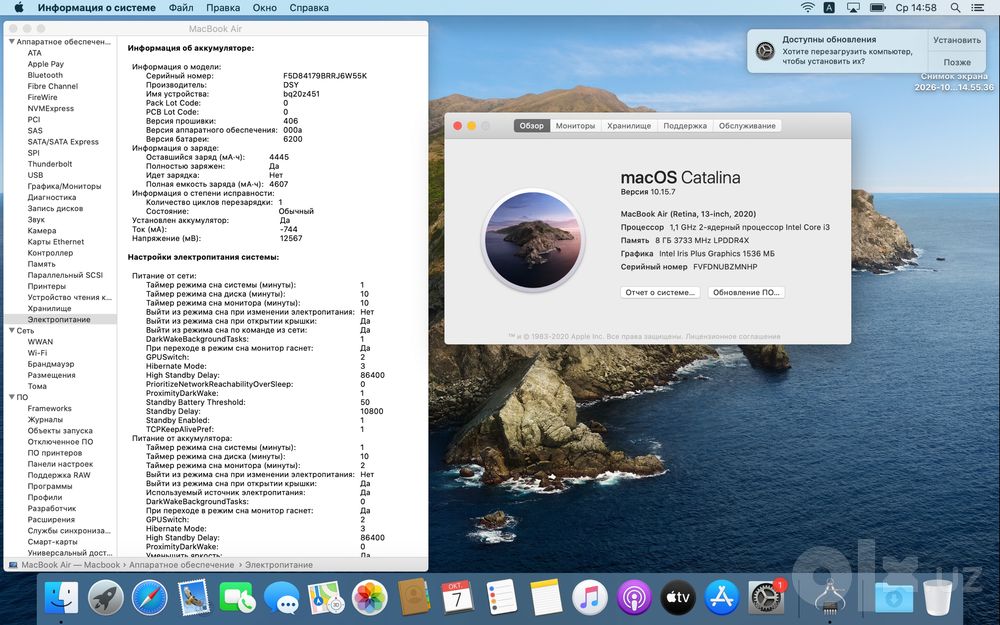Click Wi-Fi status icon in menu bar

807,8
